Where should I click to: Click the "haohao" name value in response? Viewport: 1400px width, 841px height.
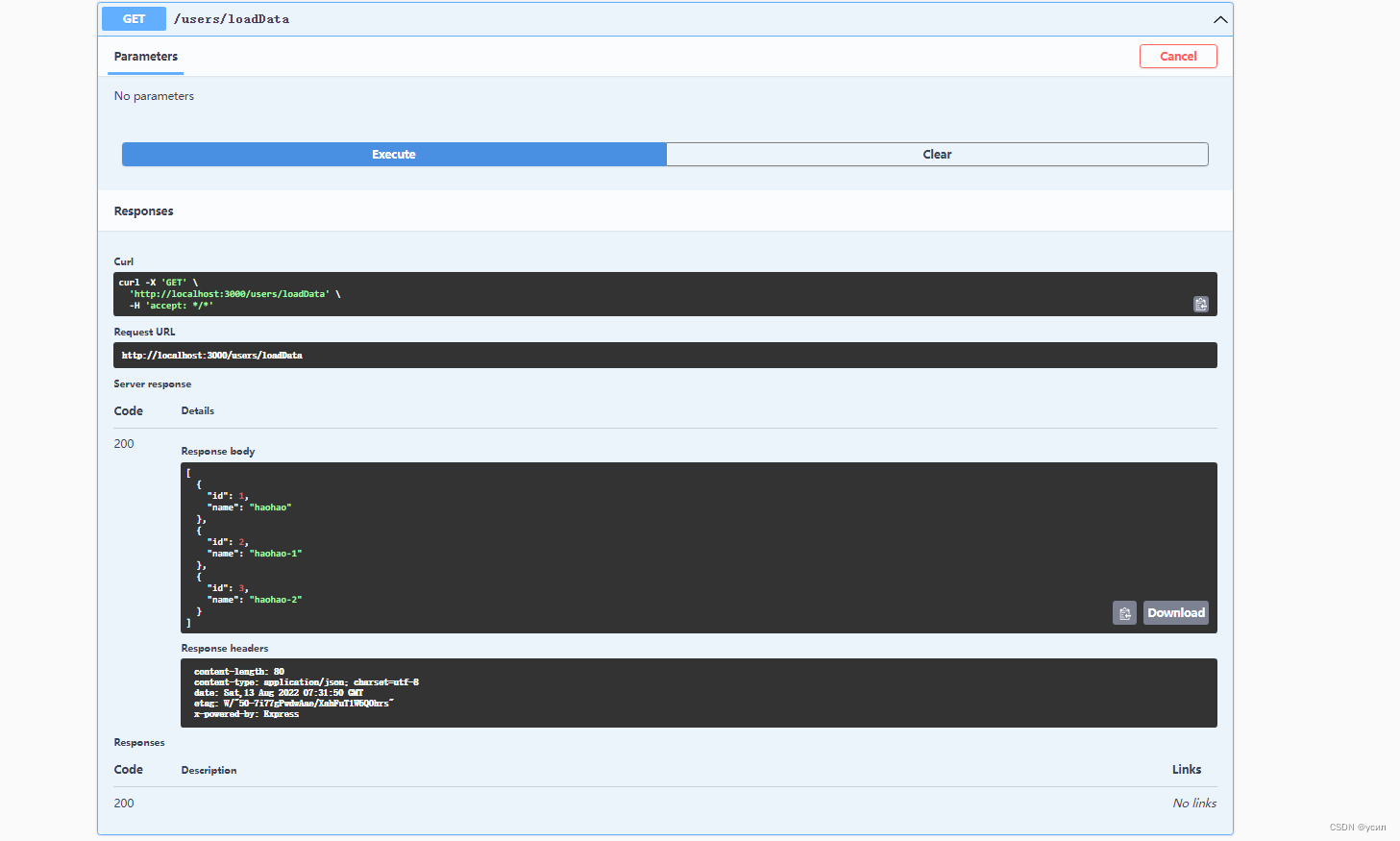[270, 507]
